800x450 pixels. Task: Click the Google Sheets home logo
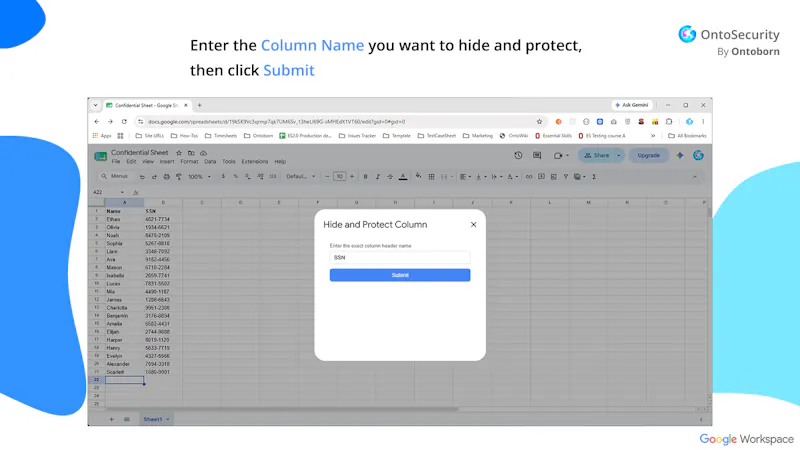click(101, 157)
